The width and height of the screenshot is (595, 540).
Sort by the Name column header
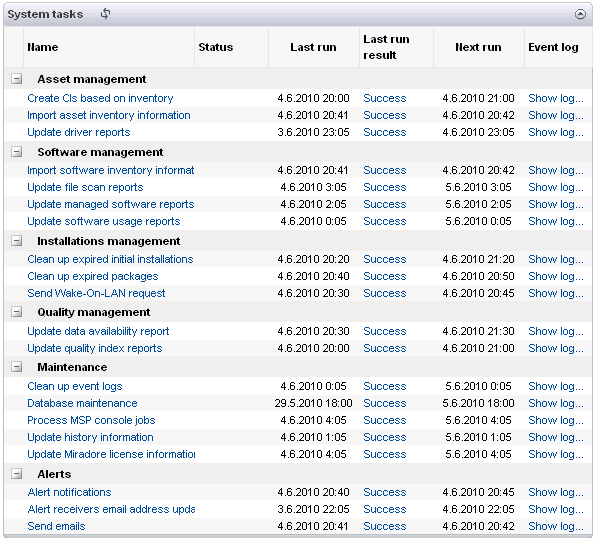pyautogui.click(x=42, y=47)
